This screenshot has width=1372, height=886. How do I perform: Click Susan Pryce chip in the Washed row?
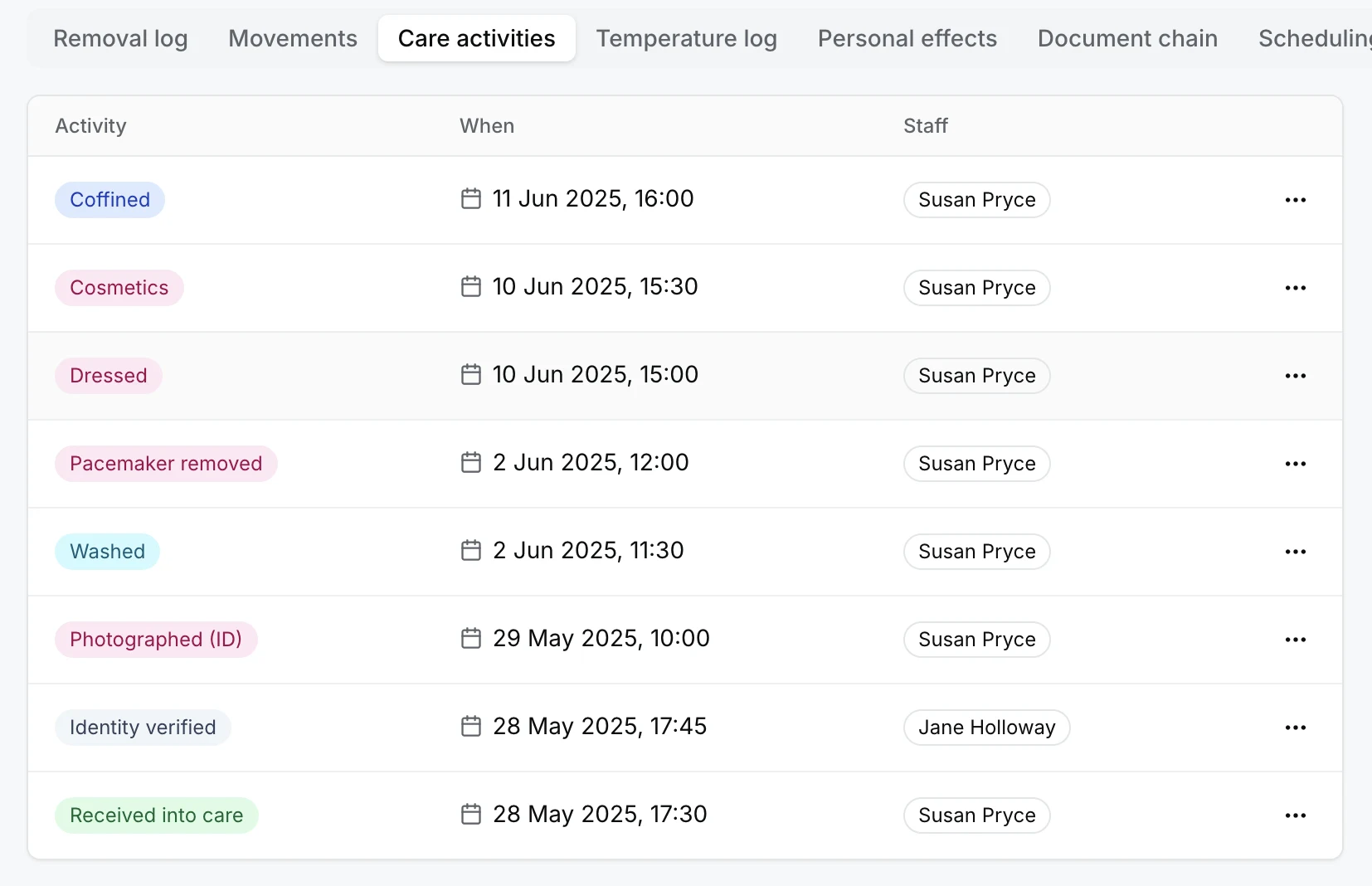pyautogui.click(x=977, y=552)
